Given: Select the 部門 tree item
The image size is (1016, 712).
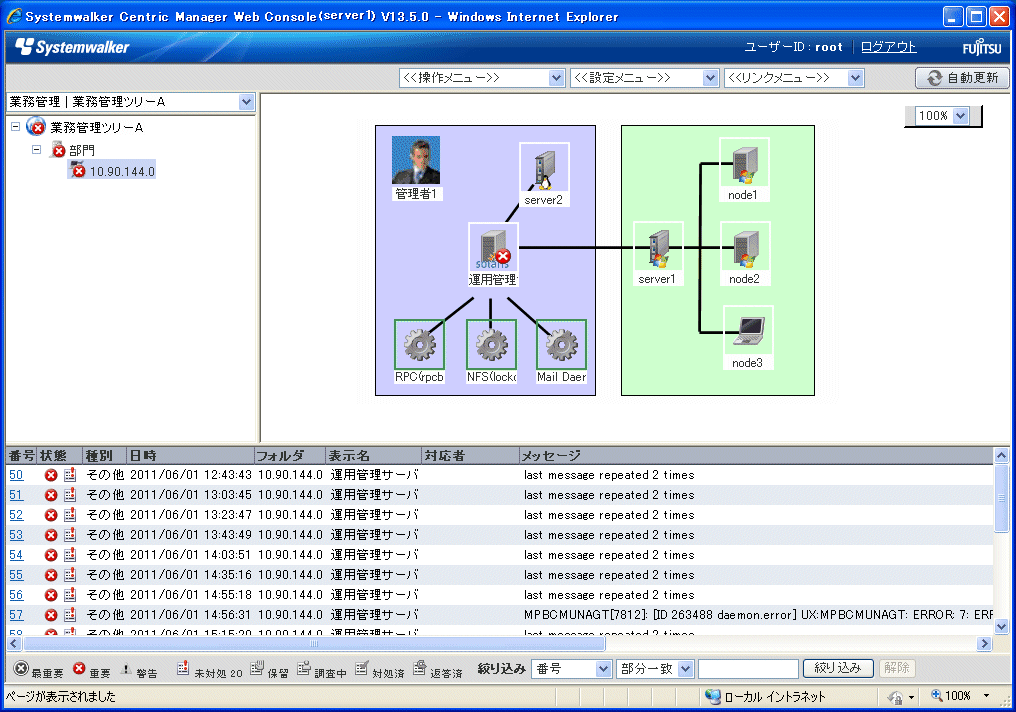Looking at the screenshot, I should coord(82,150).
